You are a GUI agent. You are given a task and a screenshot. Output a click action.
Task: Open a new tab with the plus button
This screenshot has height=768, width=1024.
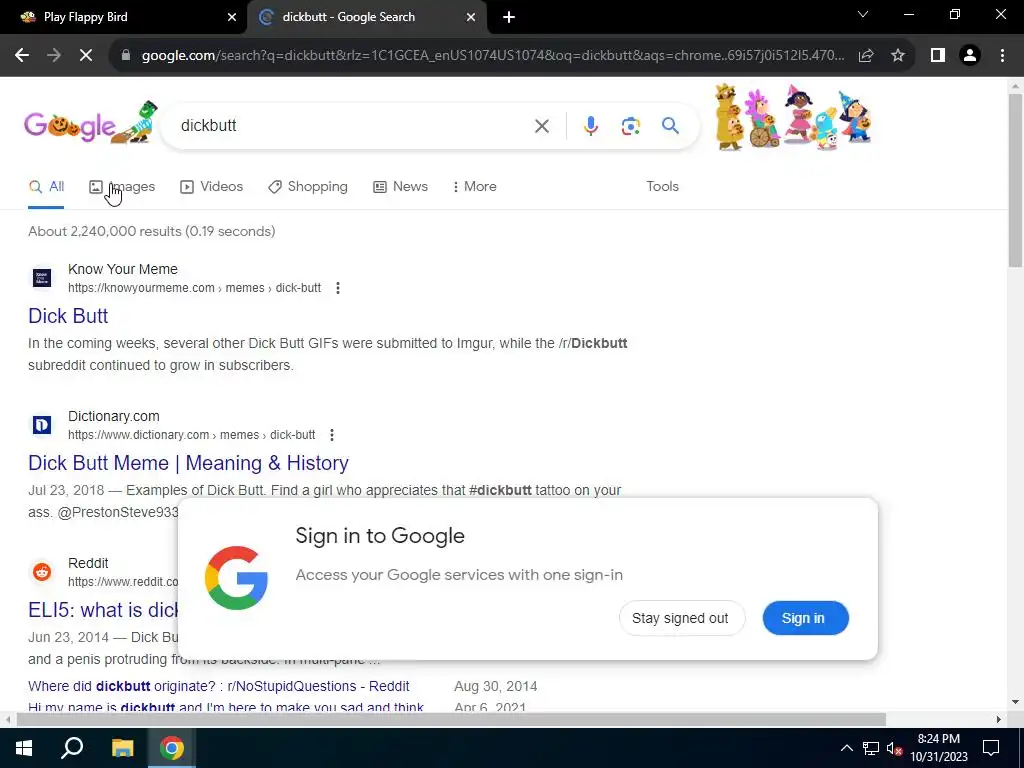tap(509, 18)
